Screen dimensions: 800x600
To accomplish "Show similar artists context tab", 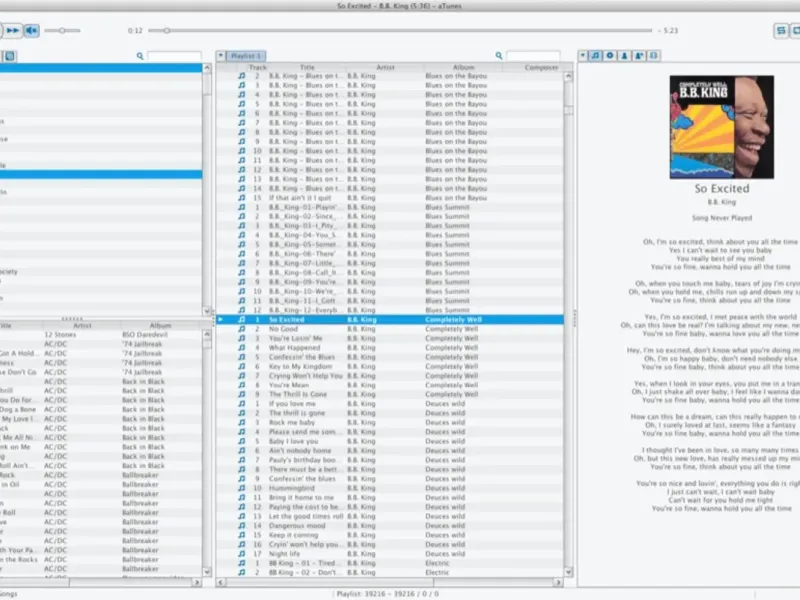I will tap(639, 56).
